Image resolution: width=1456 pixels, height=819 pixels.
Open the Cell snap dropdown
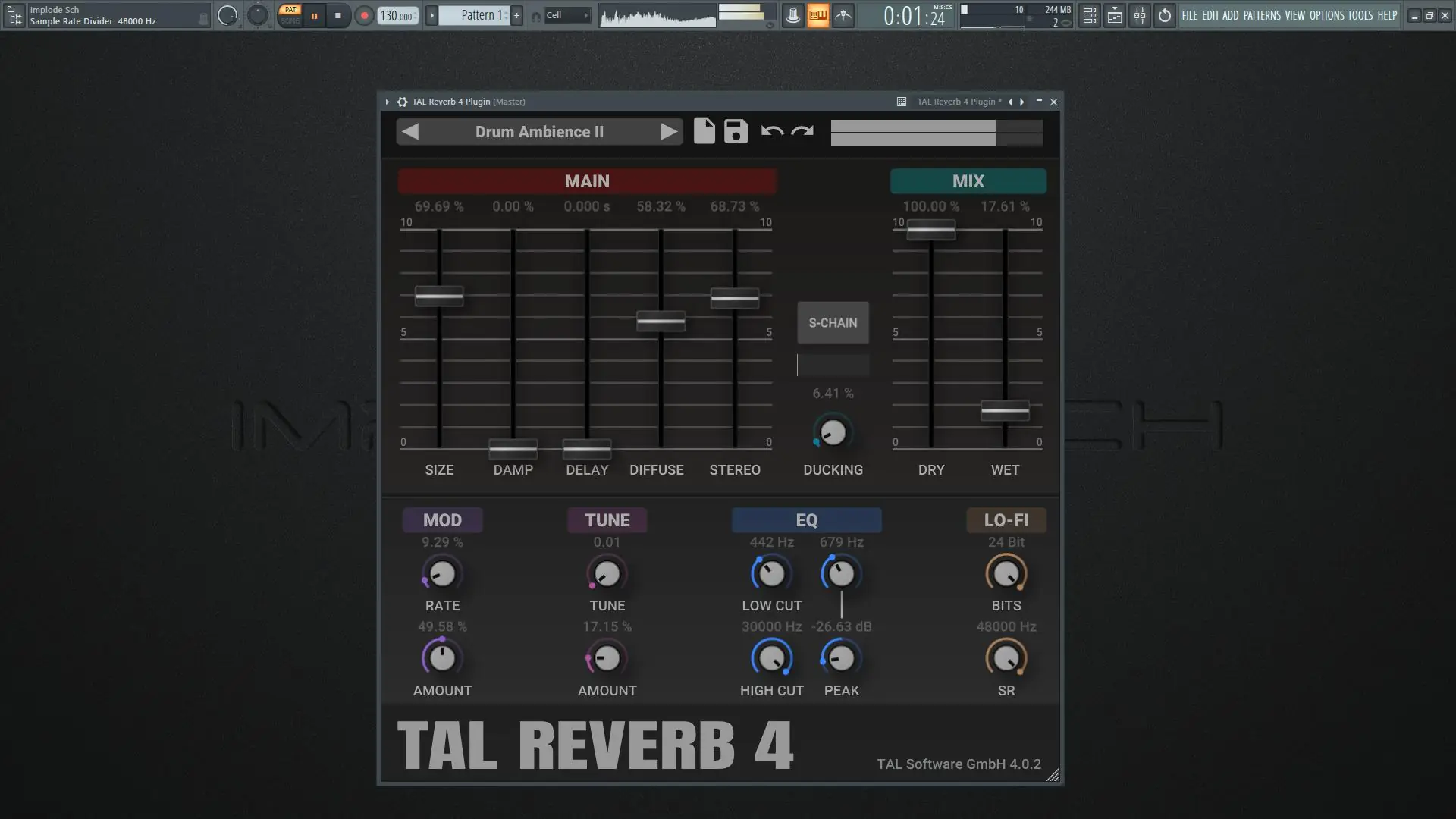(x=566, y=15)
